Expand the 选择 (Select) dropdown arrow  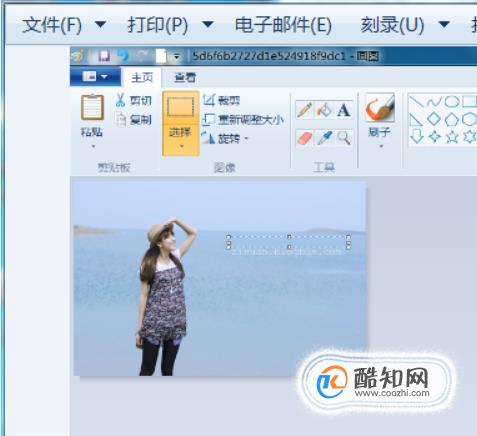[x=182, y=146]
